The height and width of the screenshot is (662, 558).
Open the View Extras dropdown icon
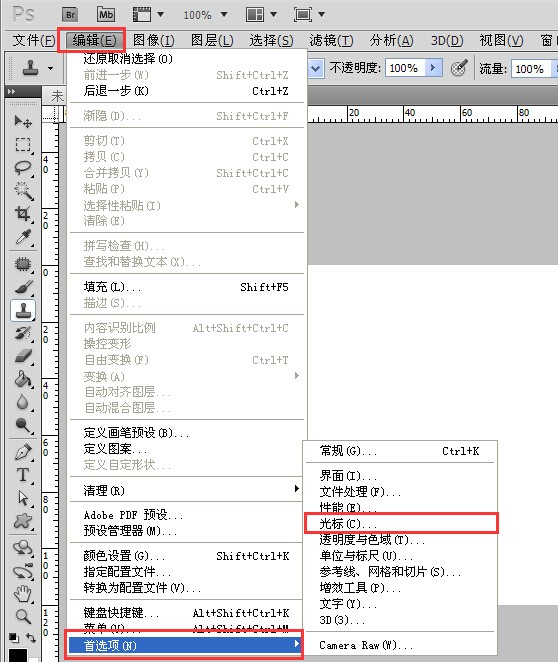(x=148, y=15)
